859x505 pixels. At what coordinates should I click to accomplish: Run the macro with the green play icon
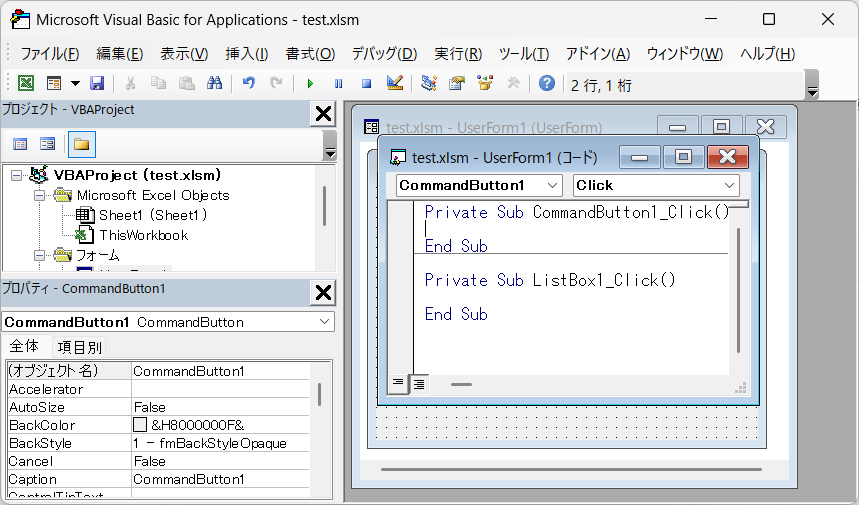(310, 83)
